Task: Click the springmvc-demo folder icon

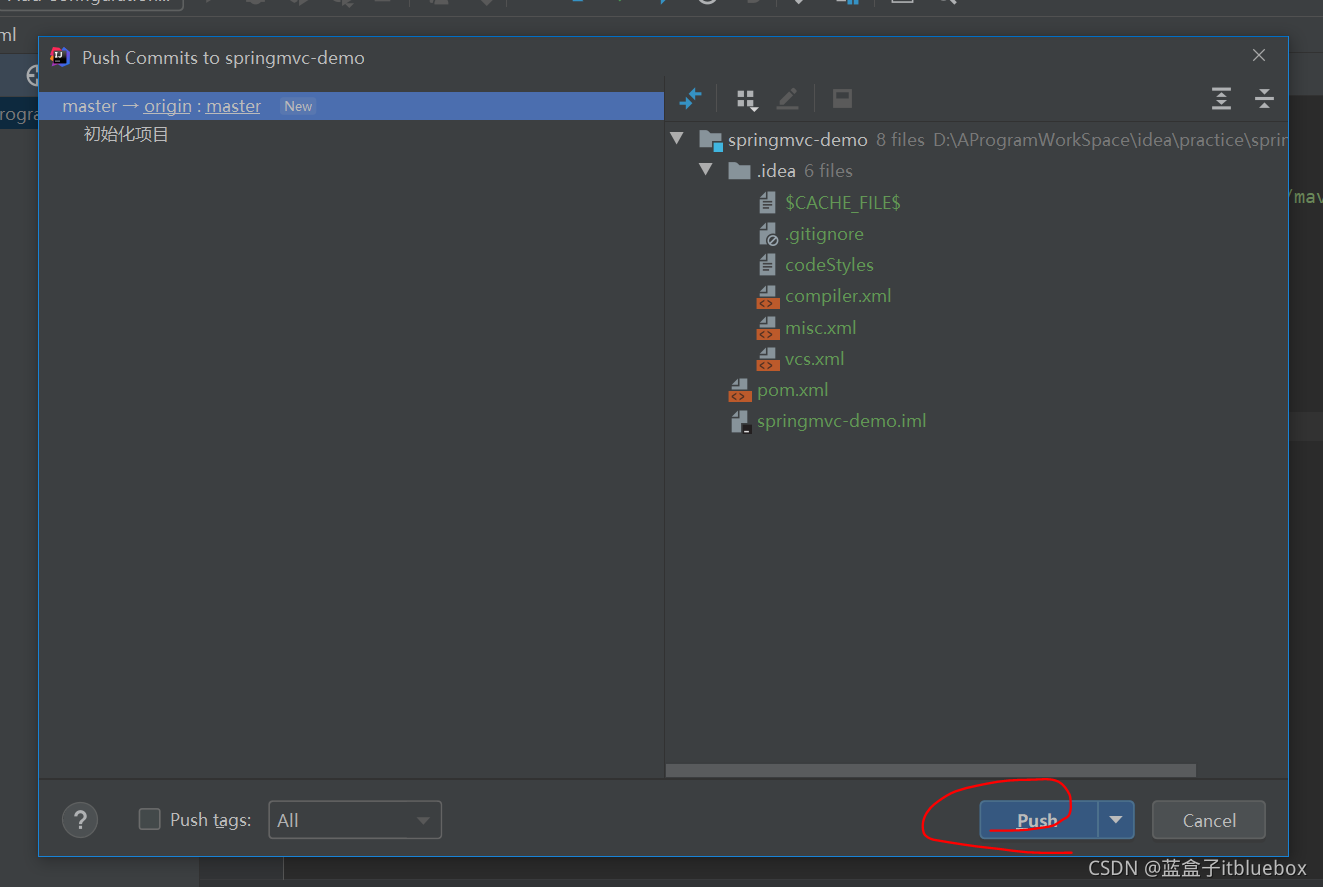Action: (711, 140)
